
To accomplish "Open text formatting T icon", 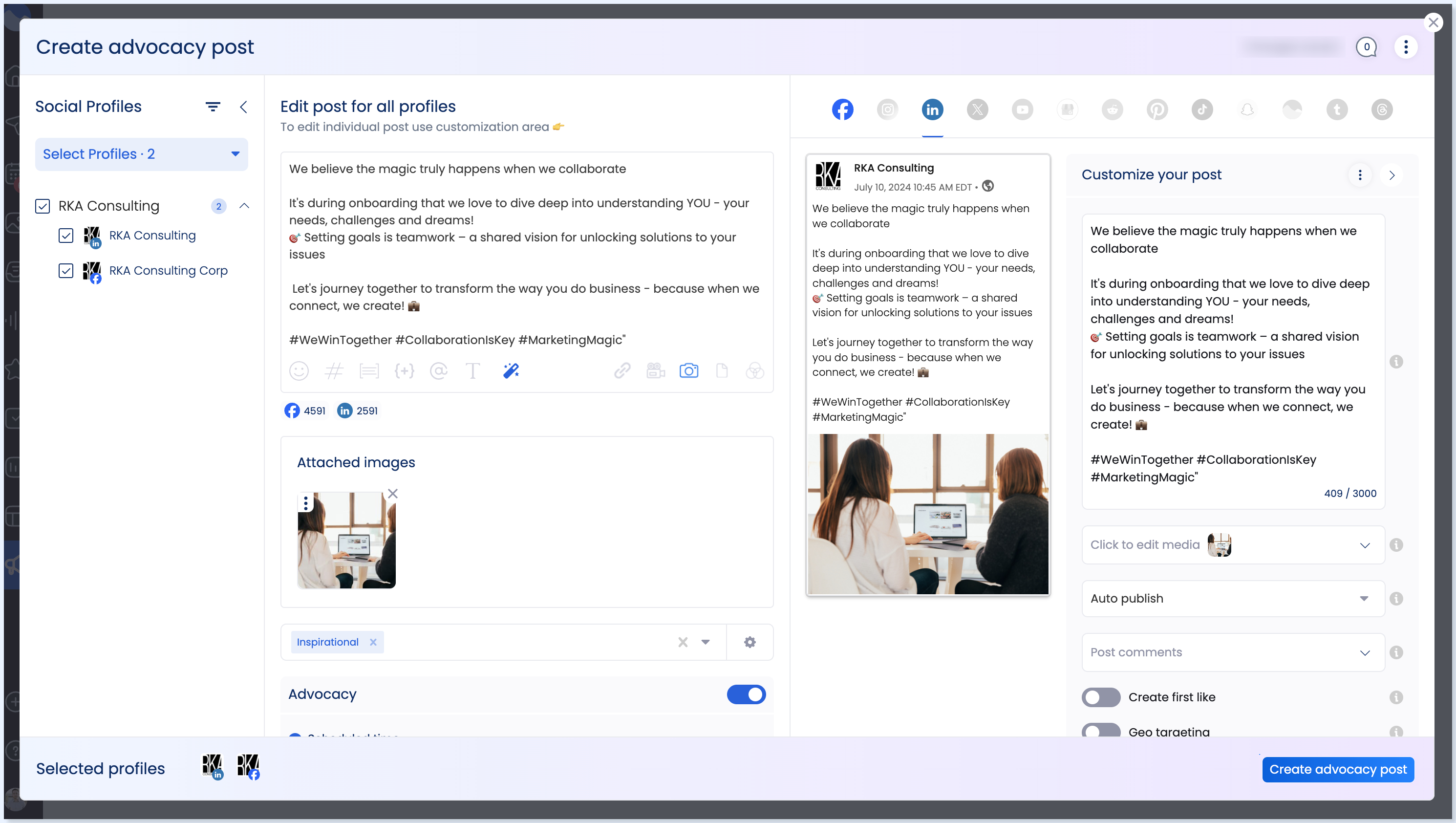I will tap(472, 371).
